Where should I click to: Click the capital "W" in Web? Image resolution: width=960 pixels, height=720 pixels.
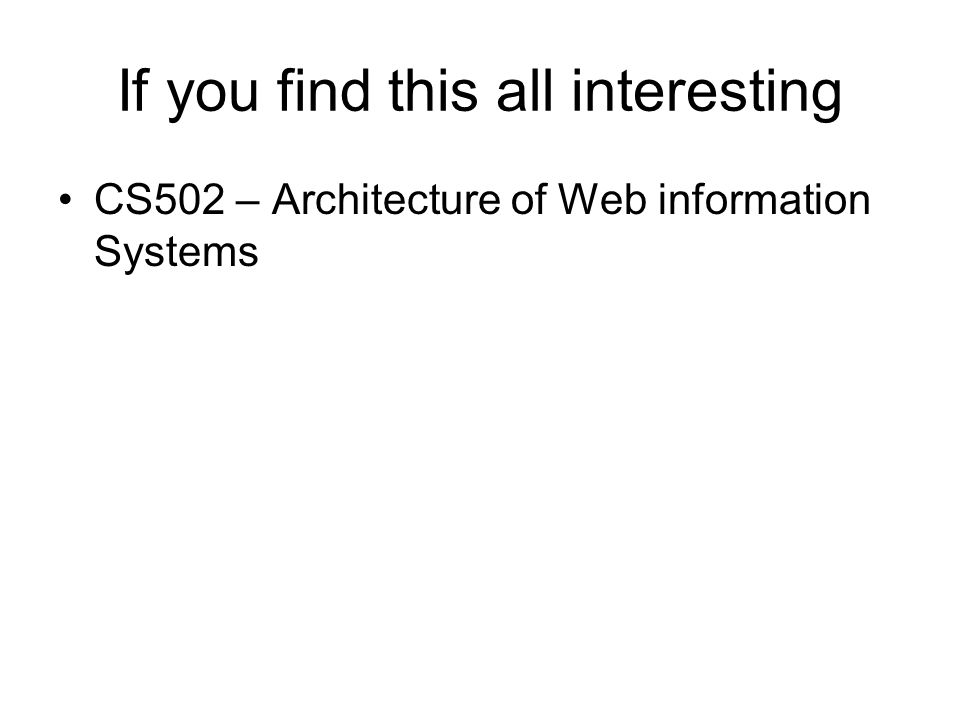581,200
